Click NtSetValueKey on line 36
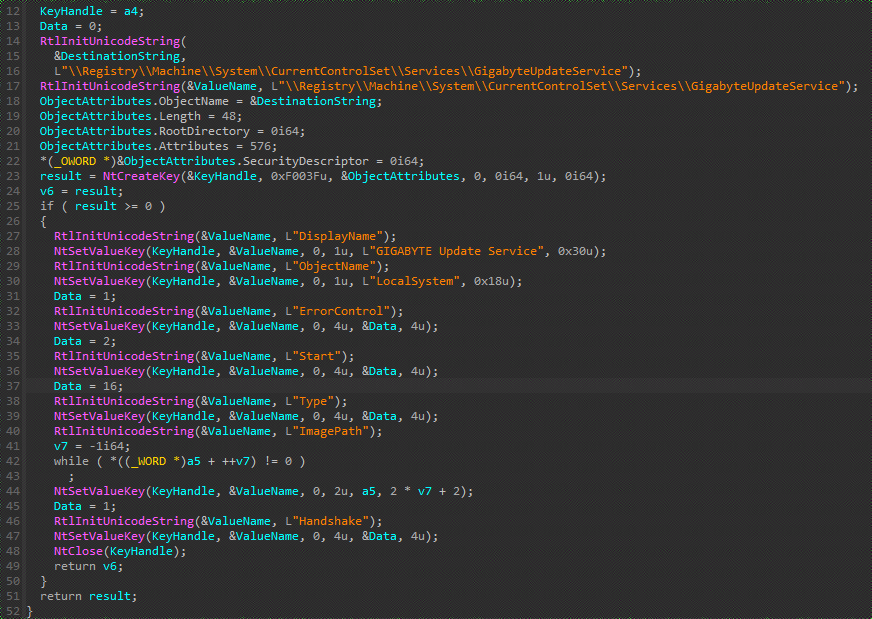 (x=100, y=372)
